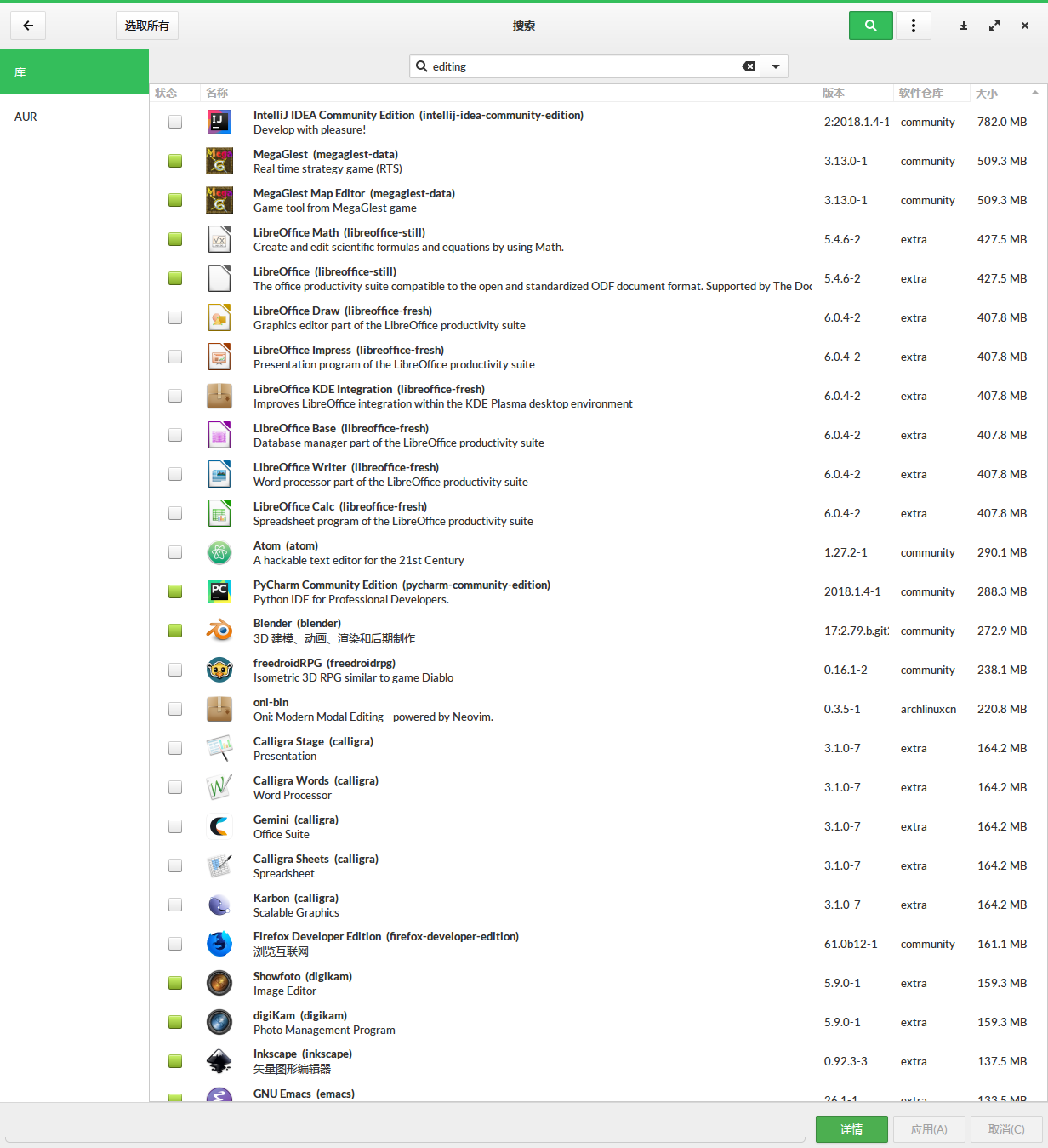1048x1148 pixels.
Task: Check the Firefox Developer Edition checkbox
Action: click(x=175, y=944)
